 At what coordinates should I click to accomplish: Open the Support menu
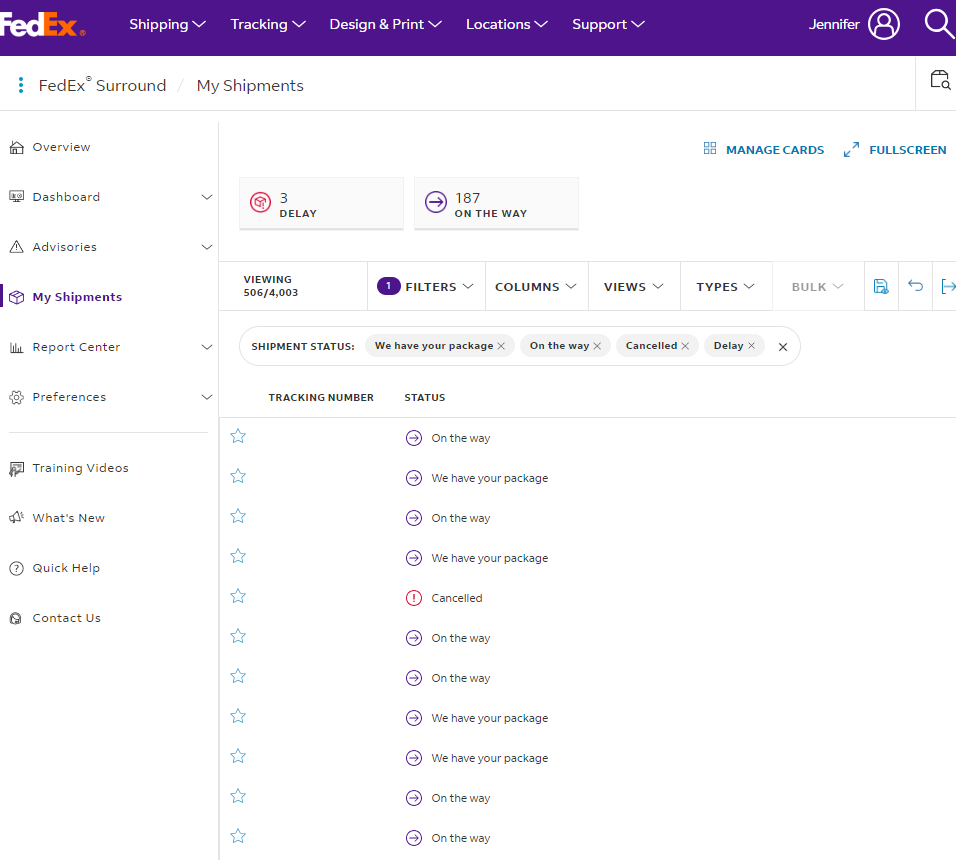[608, 24]
